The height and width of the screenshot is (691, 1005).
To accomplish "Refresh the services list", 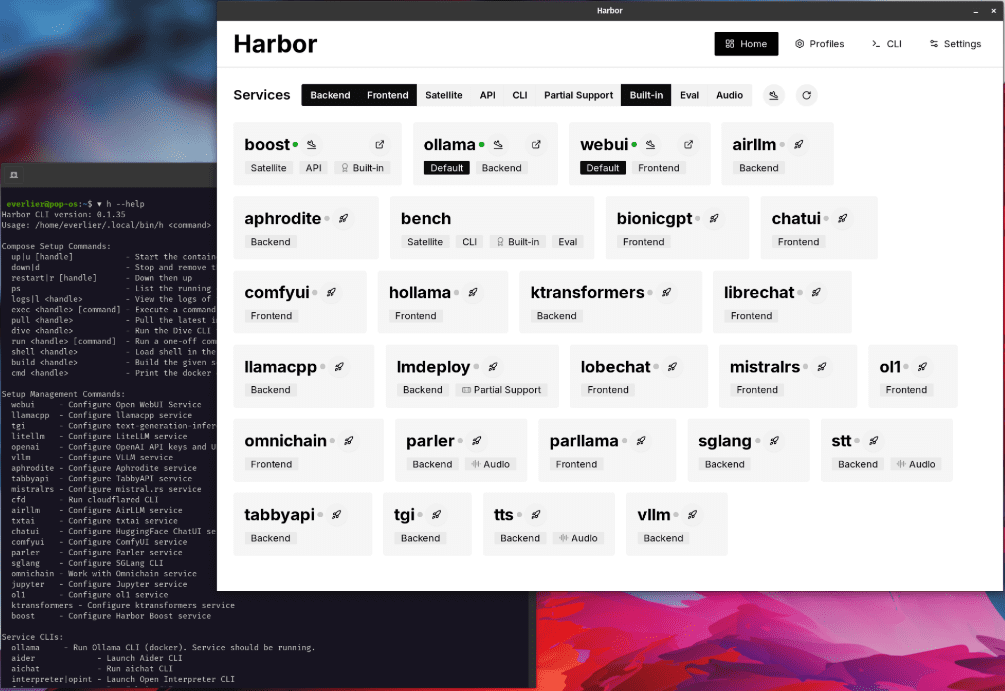I will click(x=806, y=96).
